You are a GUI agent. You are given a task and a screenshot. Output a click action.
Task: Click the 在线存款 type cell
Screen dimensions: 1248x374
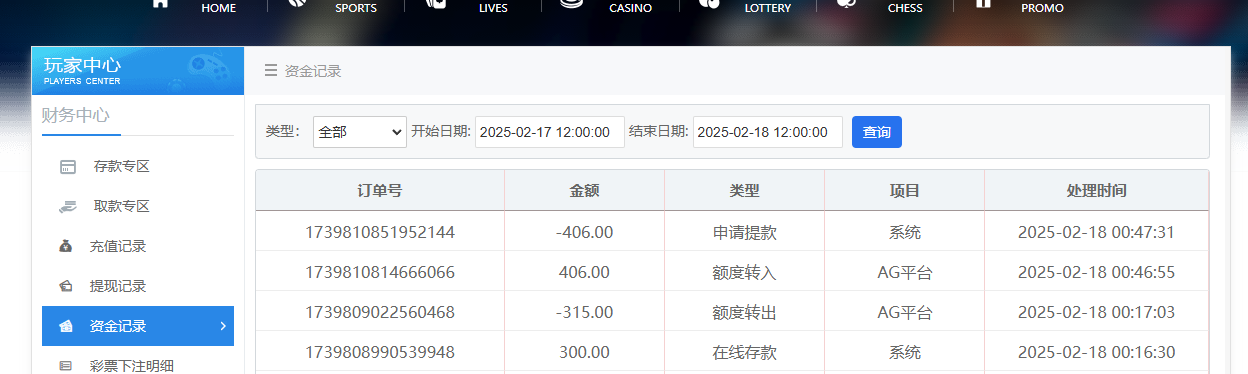coord(744,352)
